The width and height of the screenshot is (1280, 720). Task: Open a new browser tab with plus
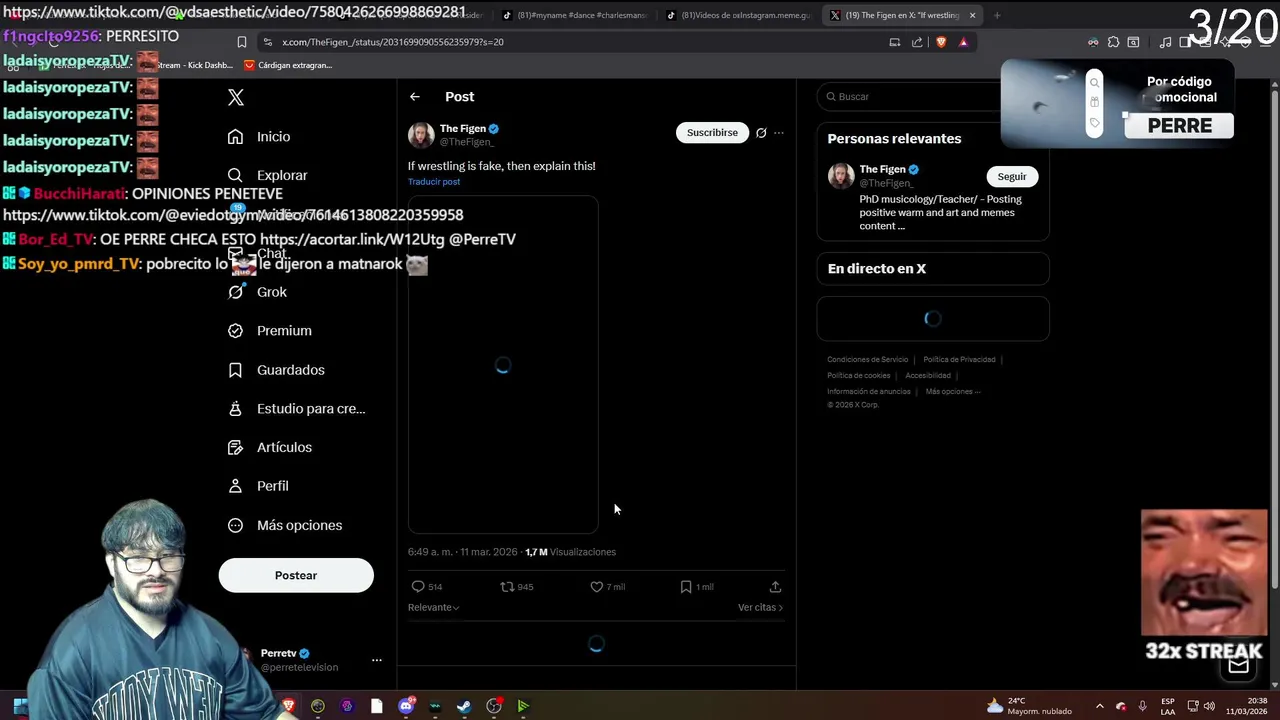click(997, 16)
